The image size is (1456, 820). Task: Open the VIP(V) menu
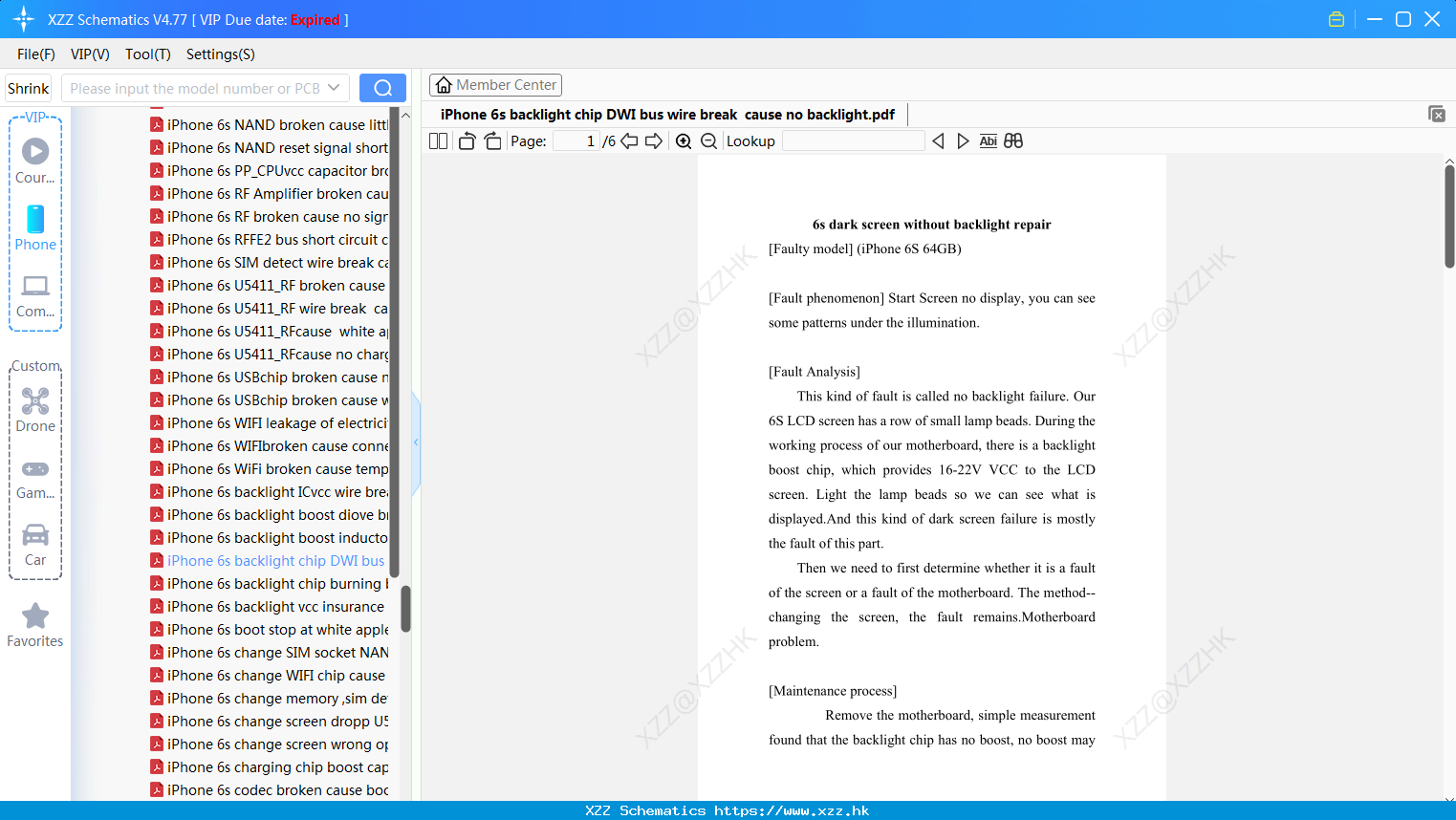[x=90, y=54]
